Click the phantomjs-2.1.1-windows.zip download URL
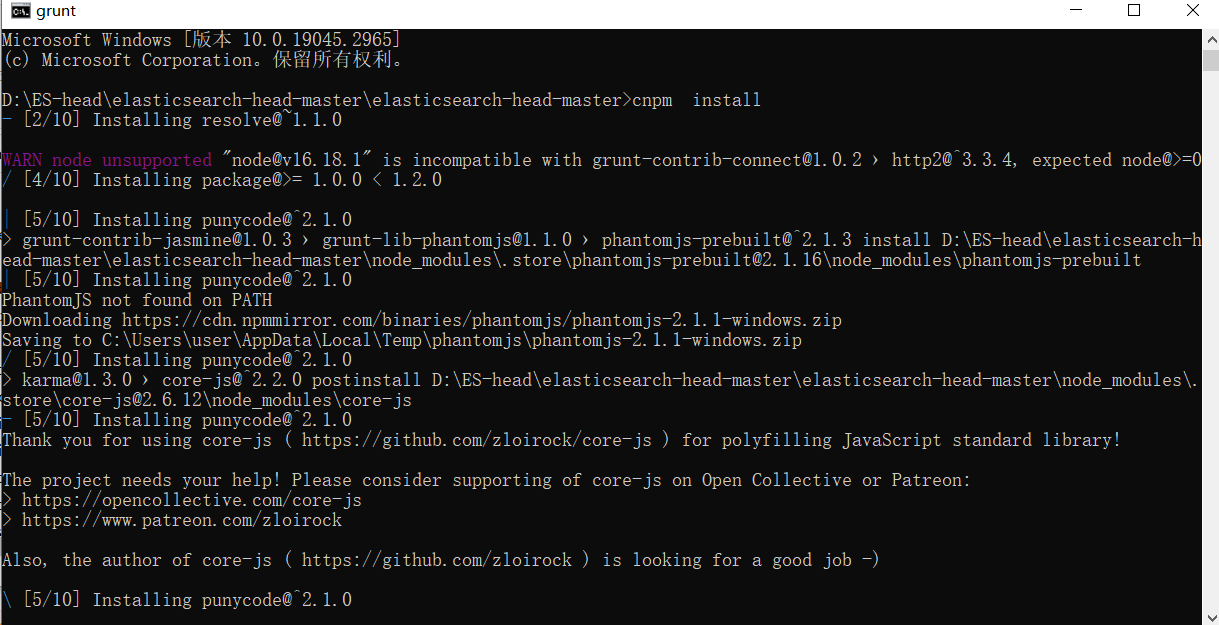 point(482,320)
